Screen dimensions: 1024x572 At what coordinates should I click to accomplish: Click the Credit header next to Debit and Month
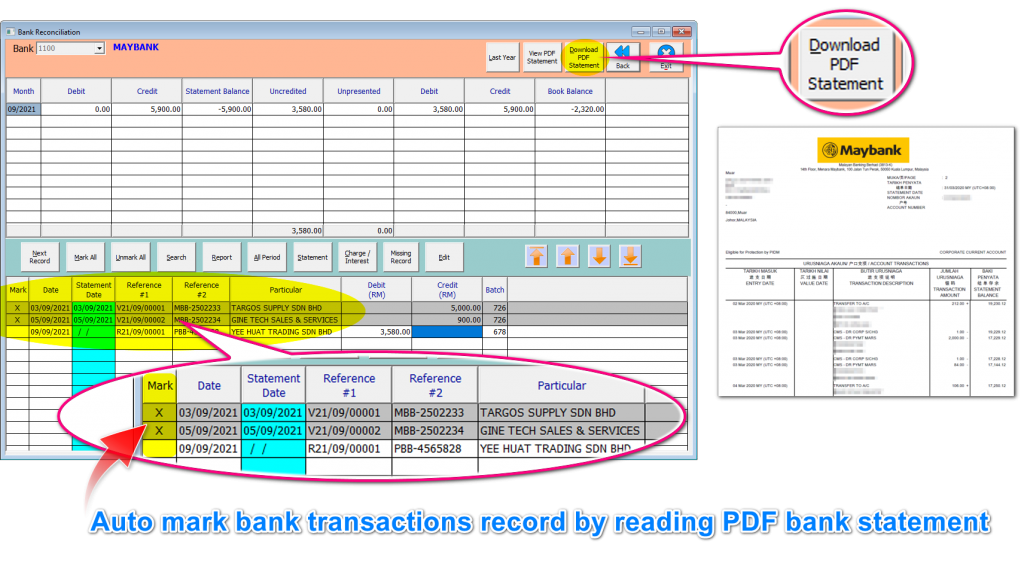pyautogui.click(x=147, y=91)
